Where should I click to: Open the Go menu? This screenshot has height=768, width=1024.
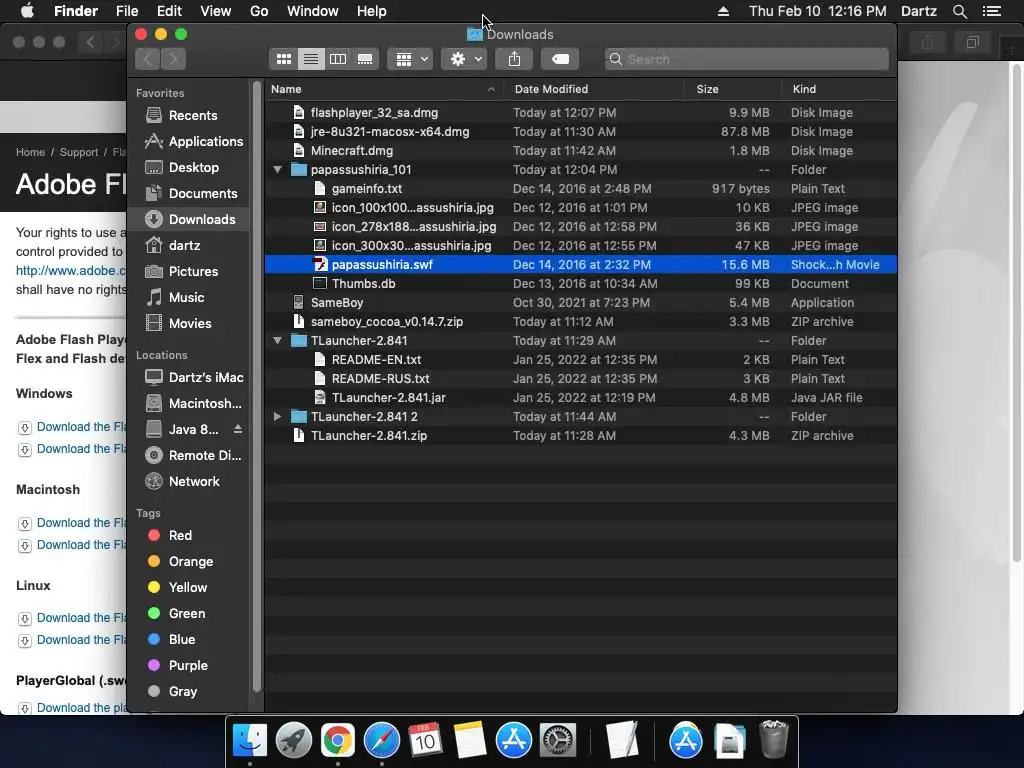[x=259, y=11]
